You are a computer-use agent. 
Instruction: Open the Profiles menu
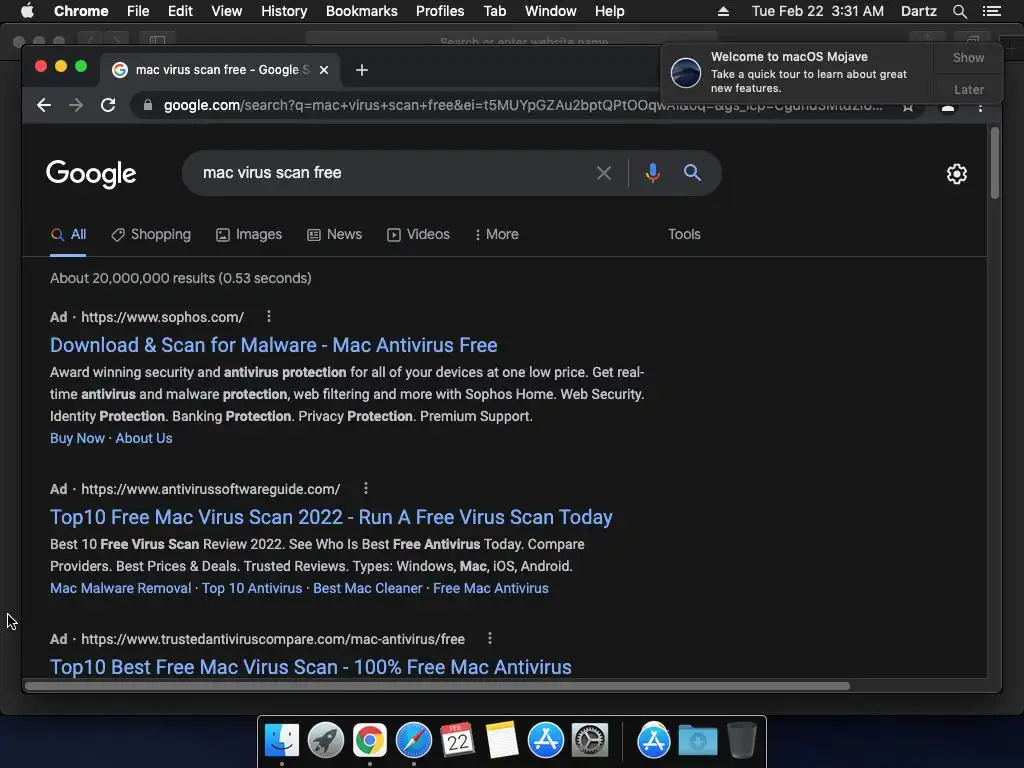(x=440, y=11)
